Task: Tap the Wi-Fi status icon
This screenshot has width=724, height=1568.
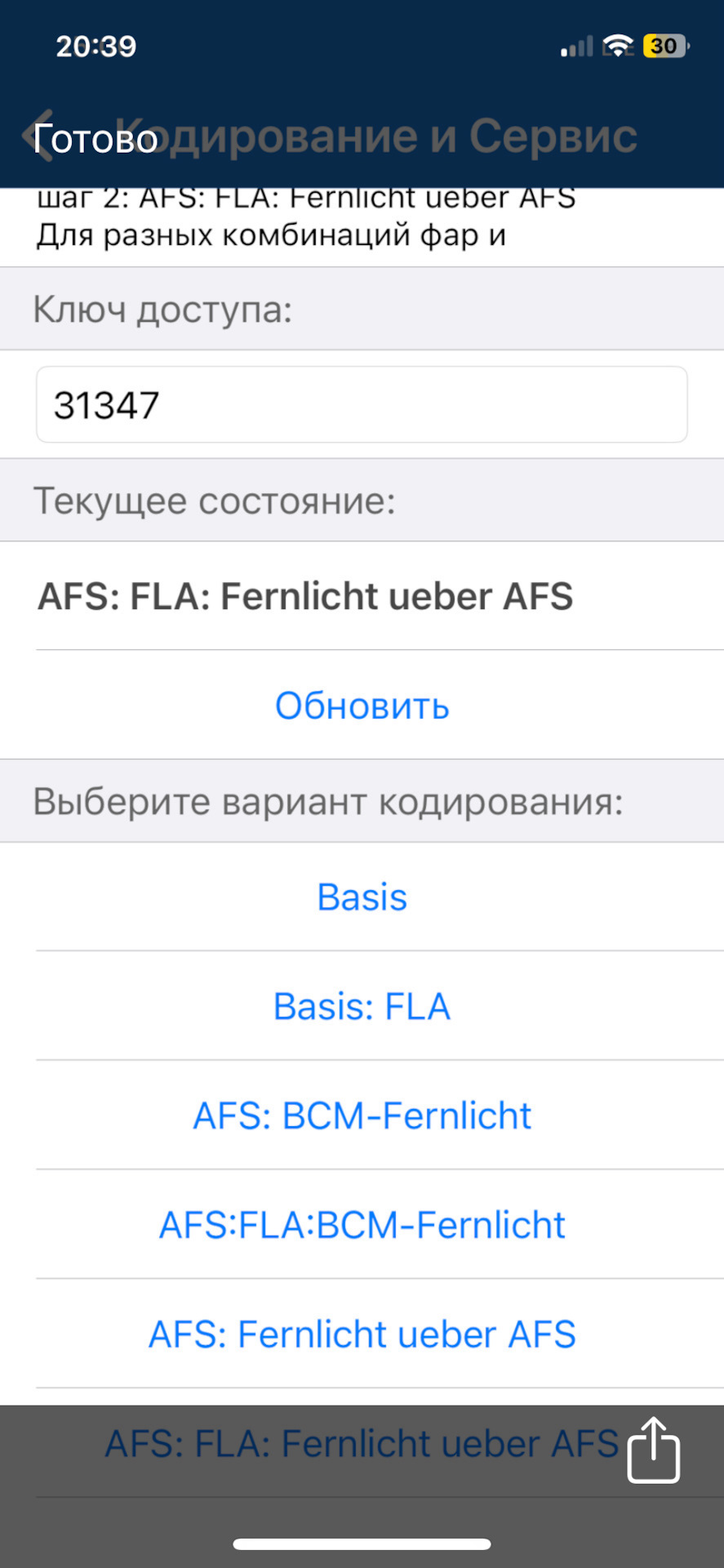Action: pos(618,47)
